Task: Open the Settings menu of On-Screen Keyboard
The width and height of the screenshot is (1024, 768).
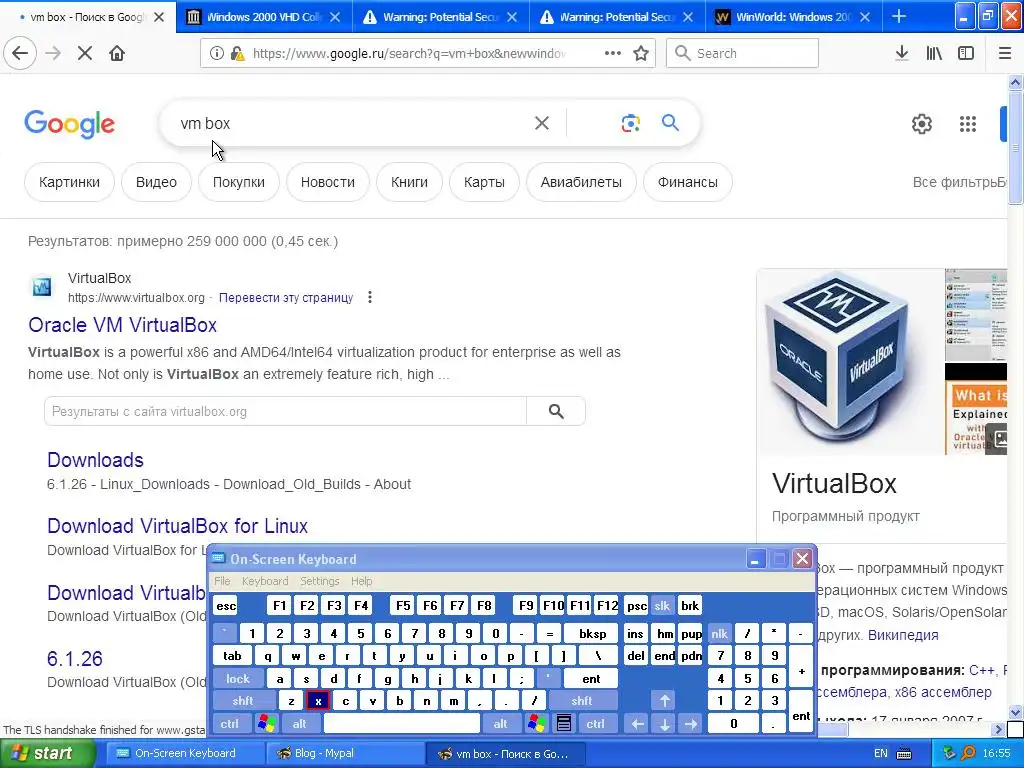Action: coord(319,581)
